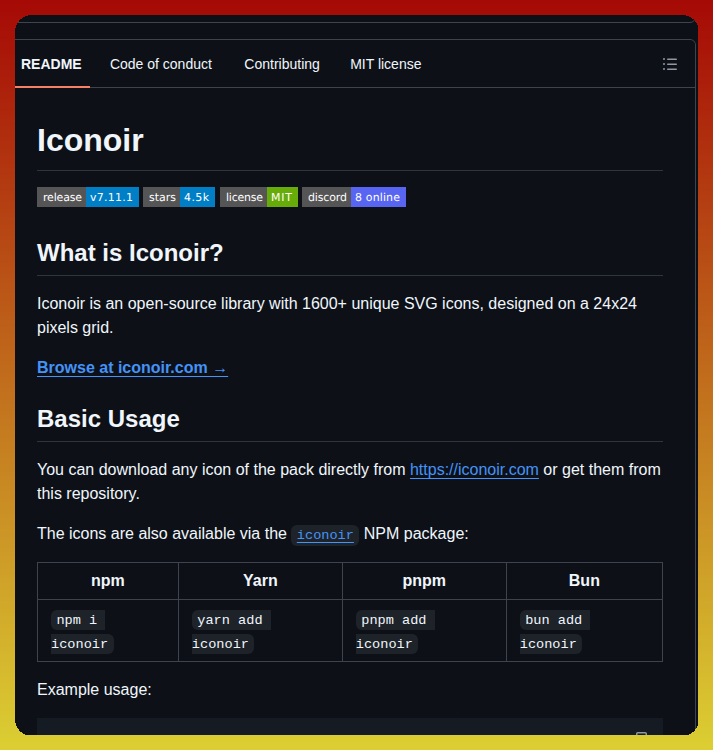Click the Iconoir main heading
The width and height of the screenshot is (713, 750).
pyautogui.click(x=90, y=140)
